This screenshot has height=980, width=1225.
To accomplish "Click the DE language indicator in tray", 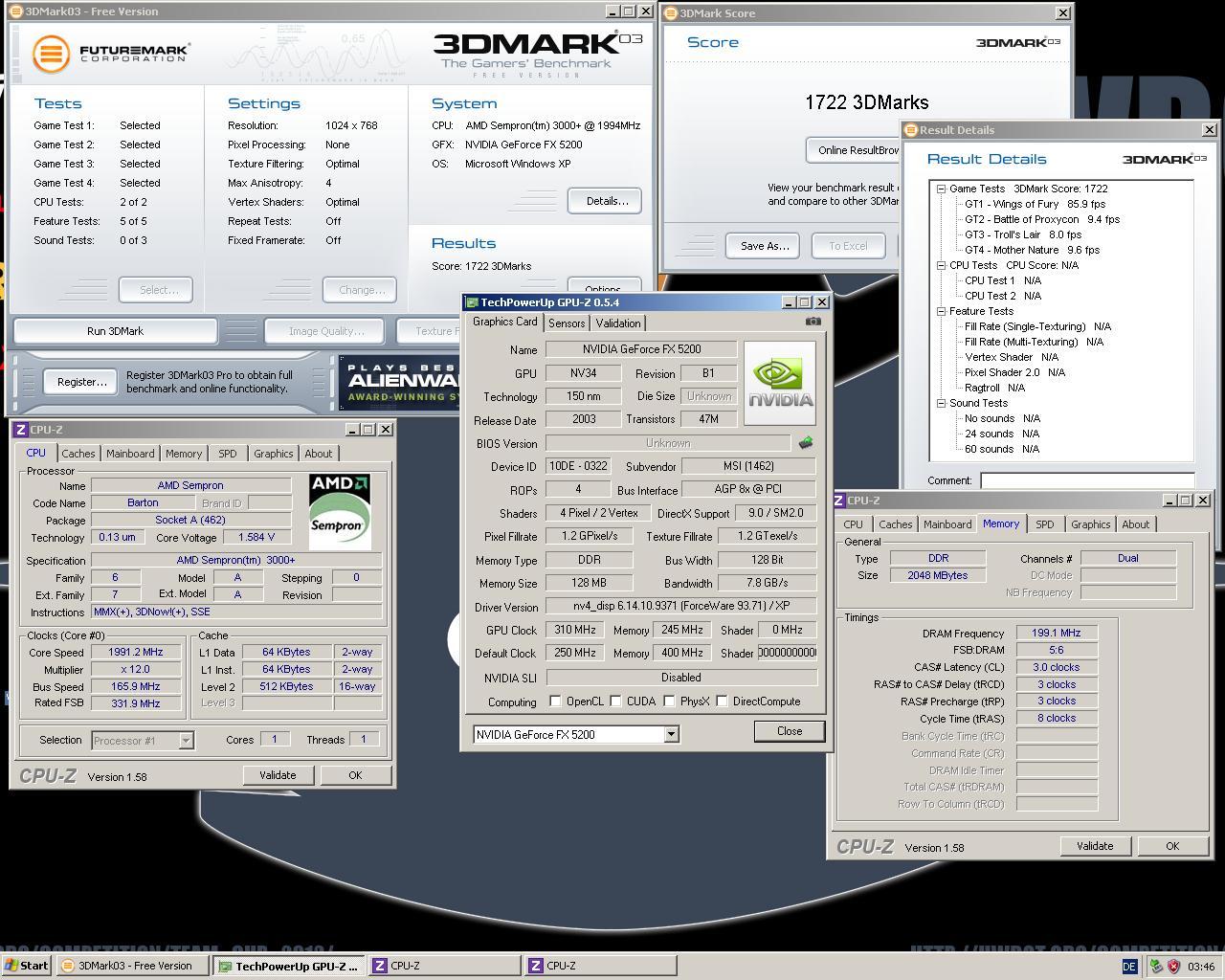I will tap(1129, 967).
